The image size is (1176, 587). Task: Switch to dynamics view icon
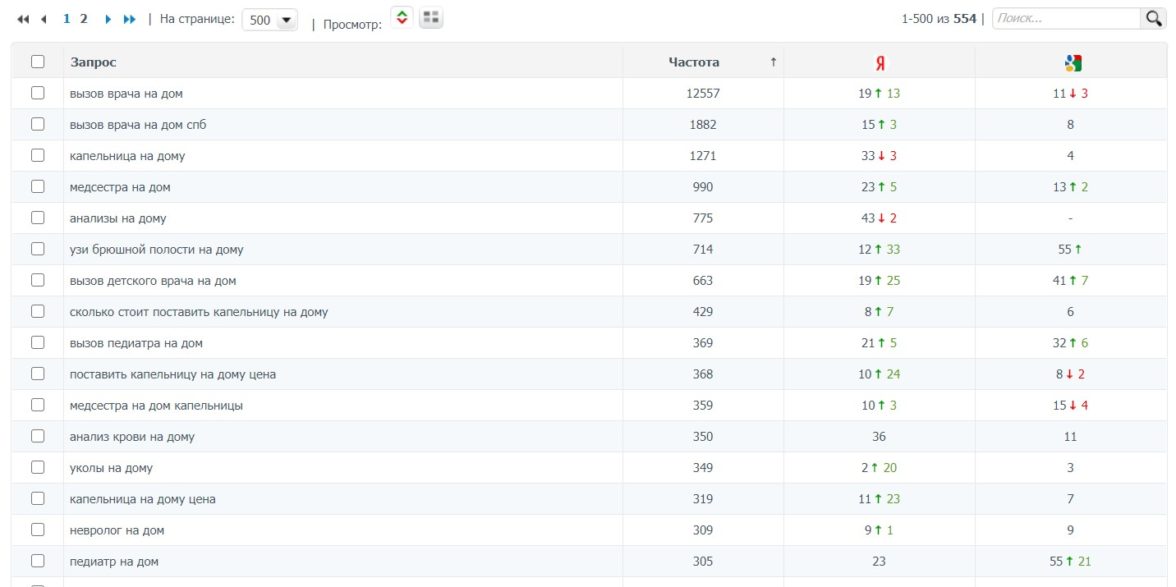(x=402, y=18)
